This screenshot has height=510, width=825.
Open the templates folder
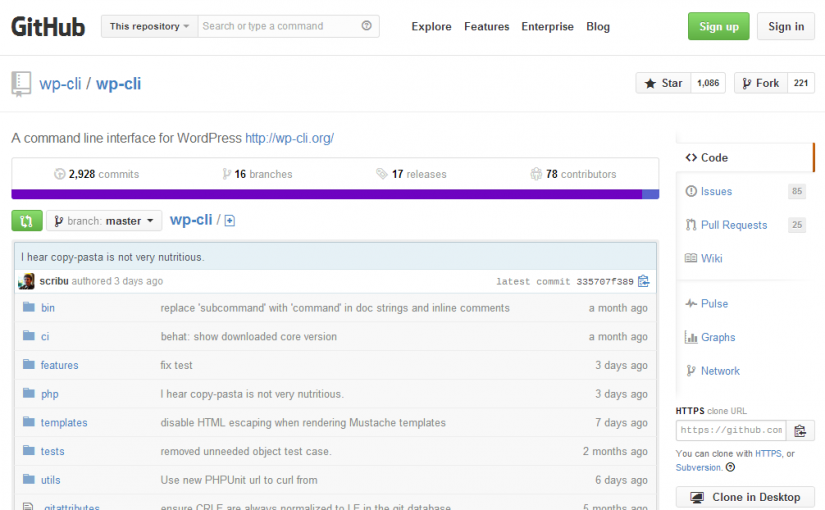point(64,422)
